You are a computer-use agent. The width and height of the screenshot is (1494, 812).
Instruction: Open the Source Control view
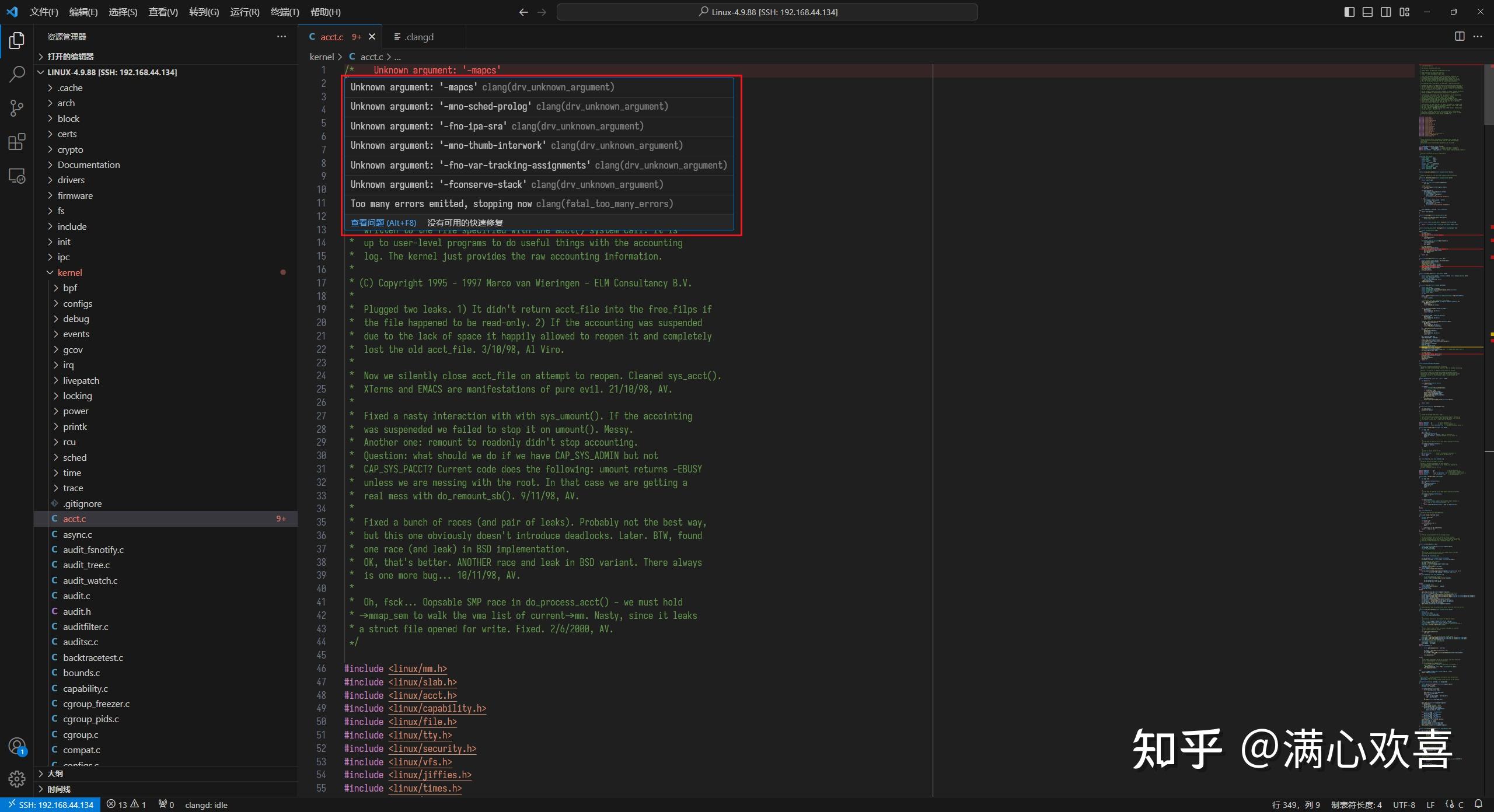[x=17, y=108]
